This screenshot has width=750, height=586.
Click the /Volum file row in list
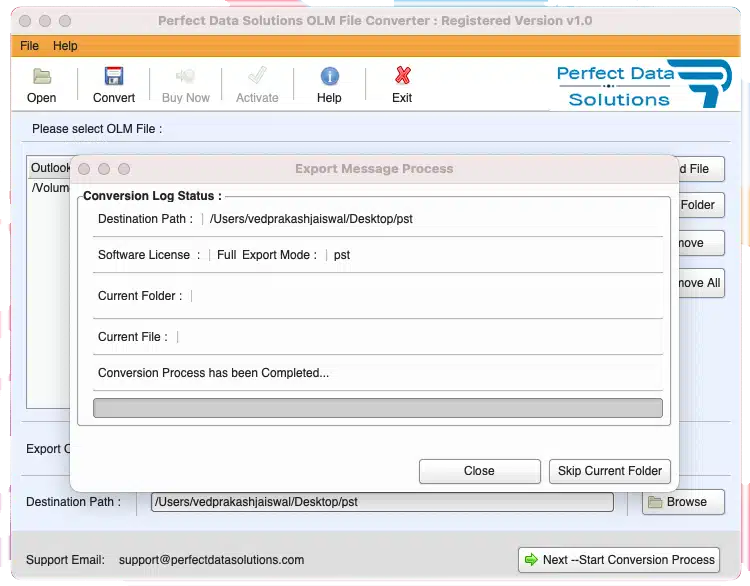click(x=50, y=188)
